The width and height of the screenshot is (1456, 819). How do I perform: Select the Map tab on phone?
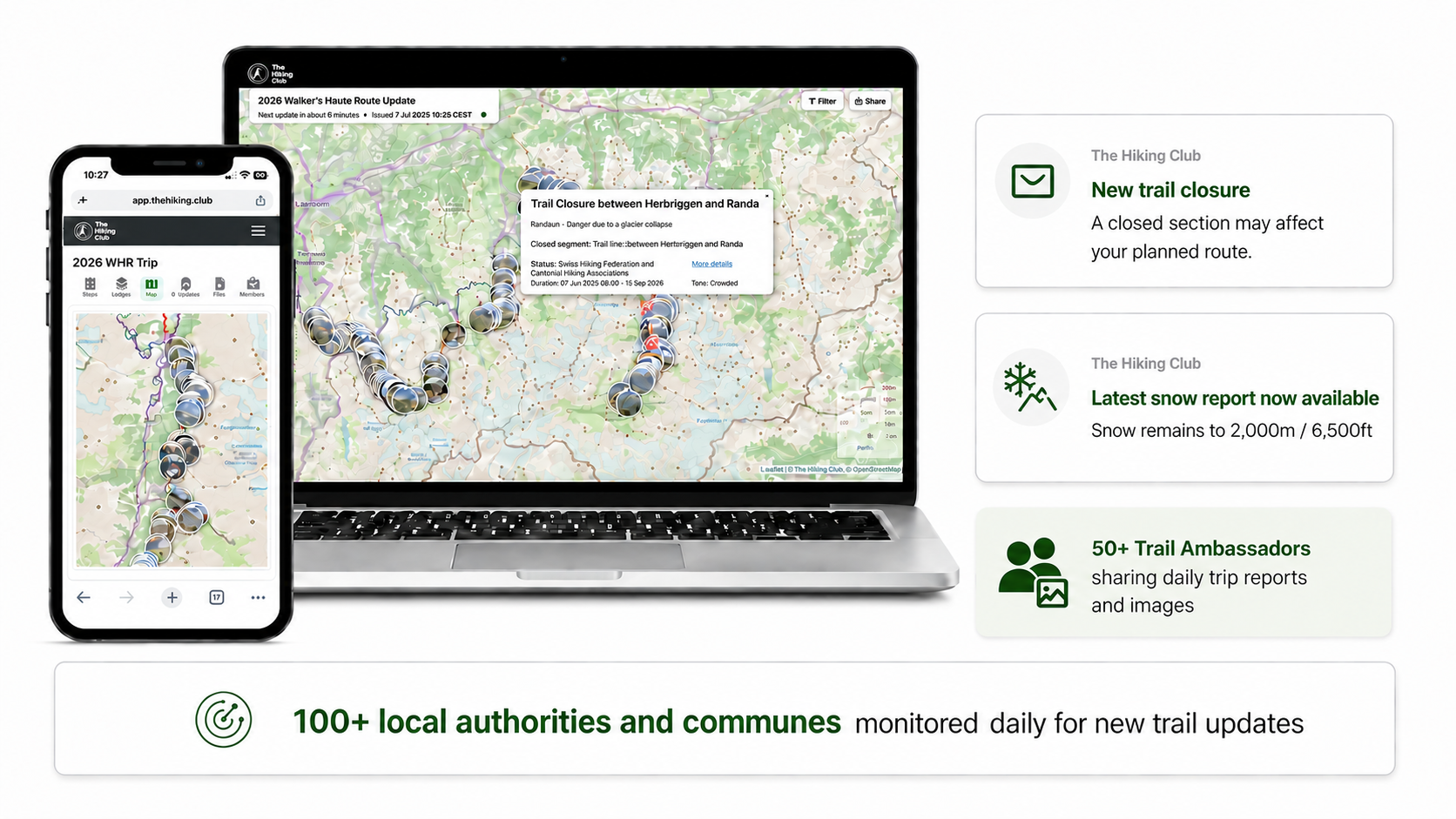coord(152,286)
